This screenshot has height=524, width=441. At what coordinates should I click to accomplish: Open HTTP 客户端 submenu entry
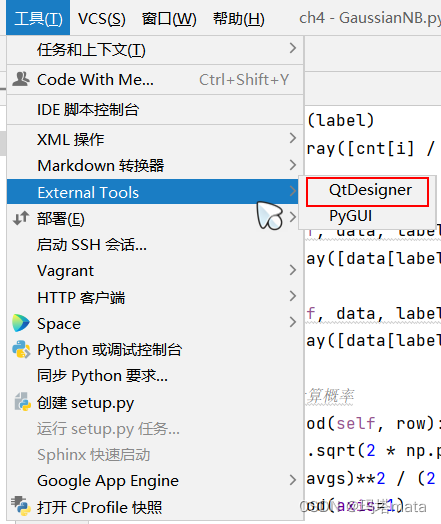[155, 297]
